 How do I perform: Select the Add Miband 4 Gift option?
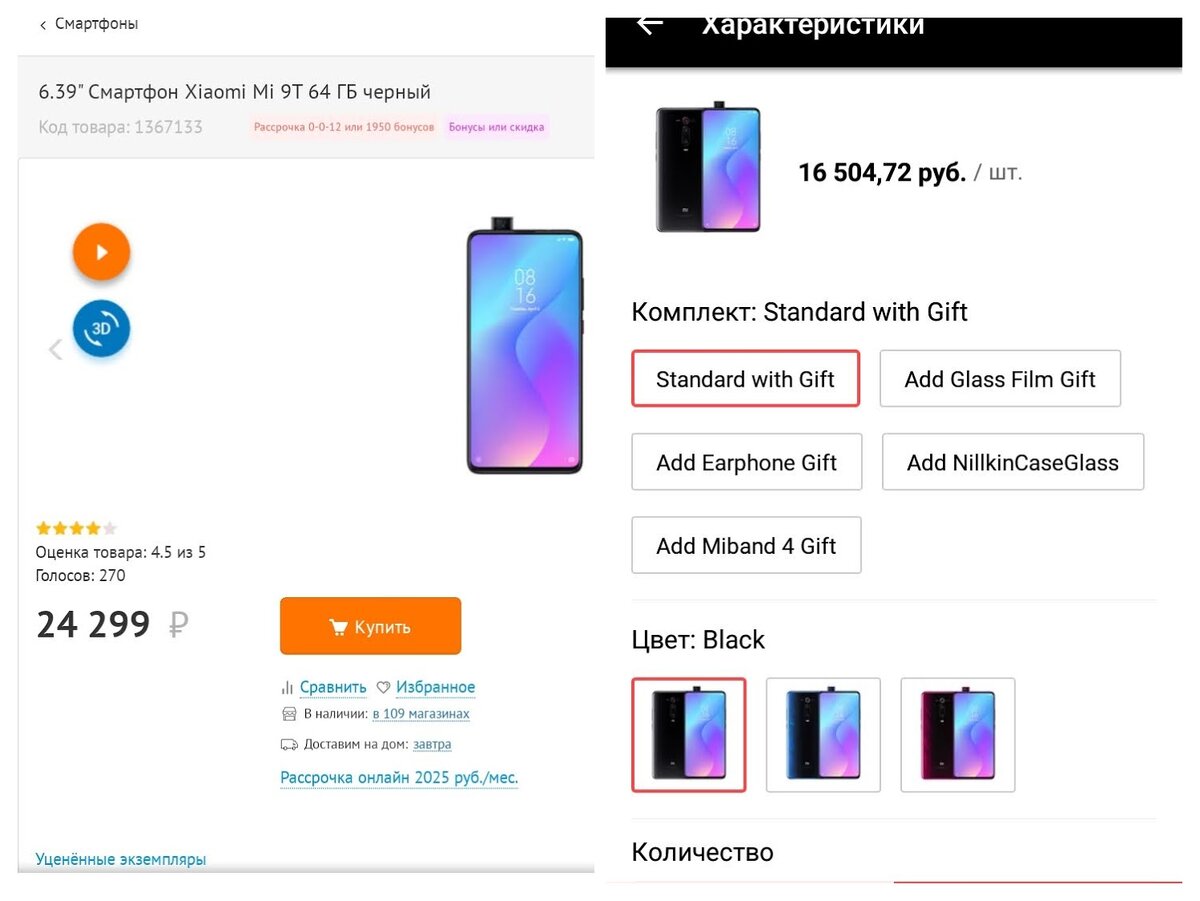746,545
